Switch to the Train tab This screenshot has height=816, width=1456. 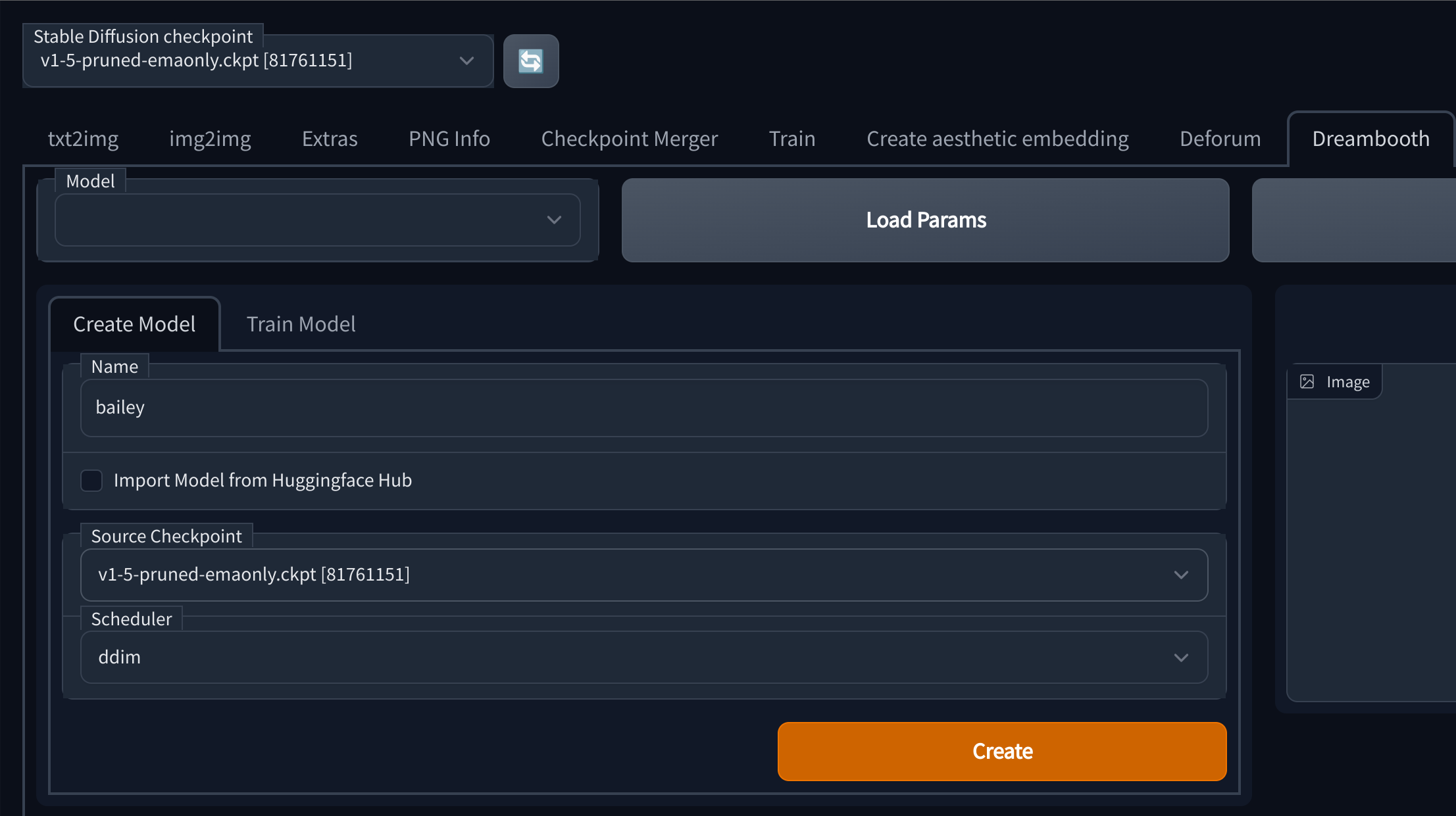point(791,139)
